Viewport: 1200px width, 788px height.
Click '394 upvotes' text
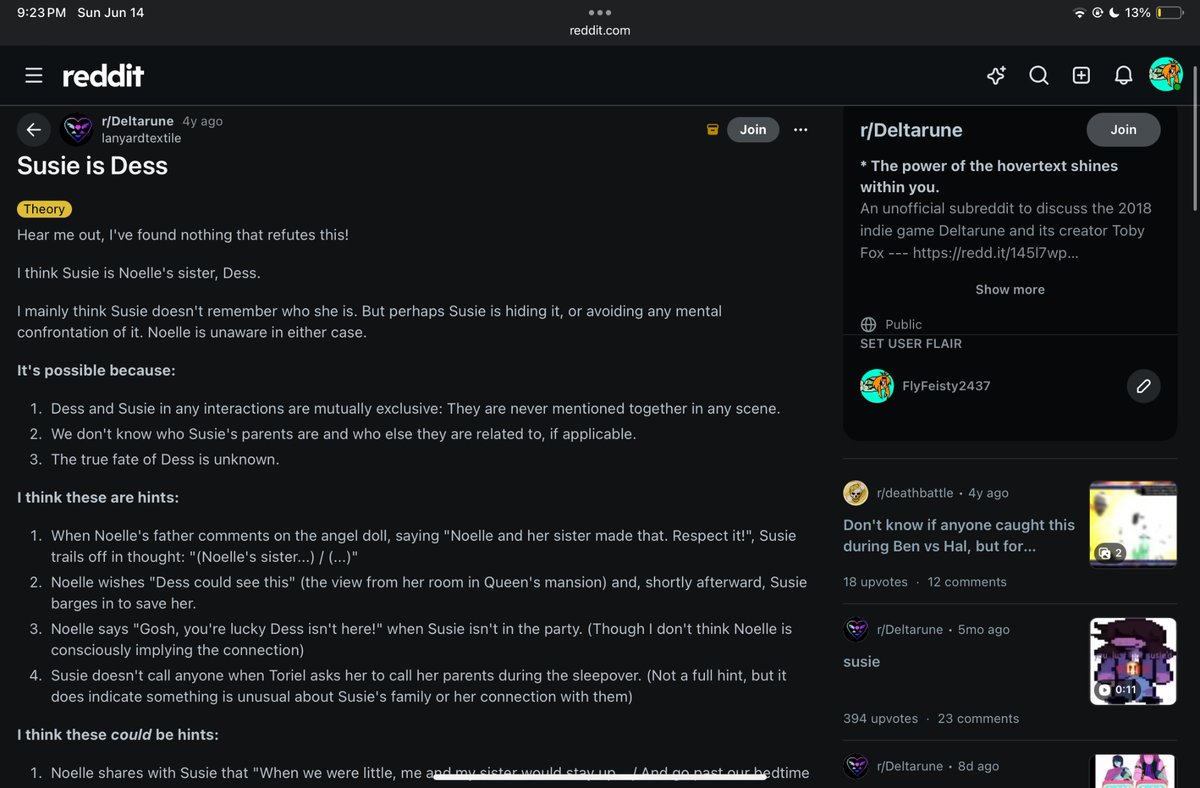coord(881,718)
